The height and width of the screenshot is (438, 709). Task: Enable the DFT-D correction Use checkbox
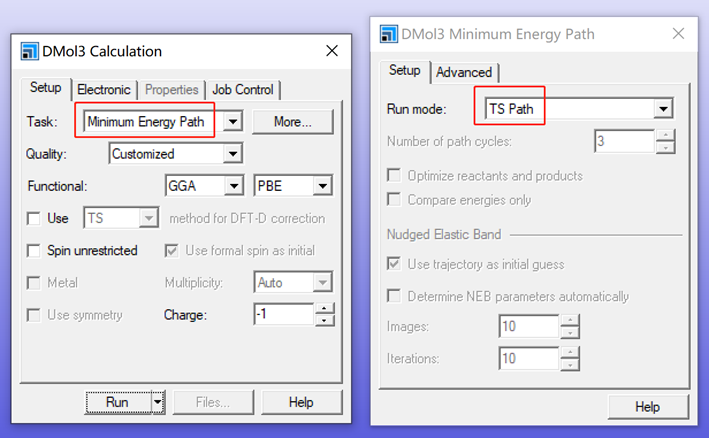point(35,218)
